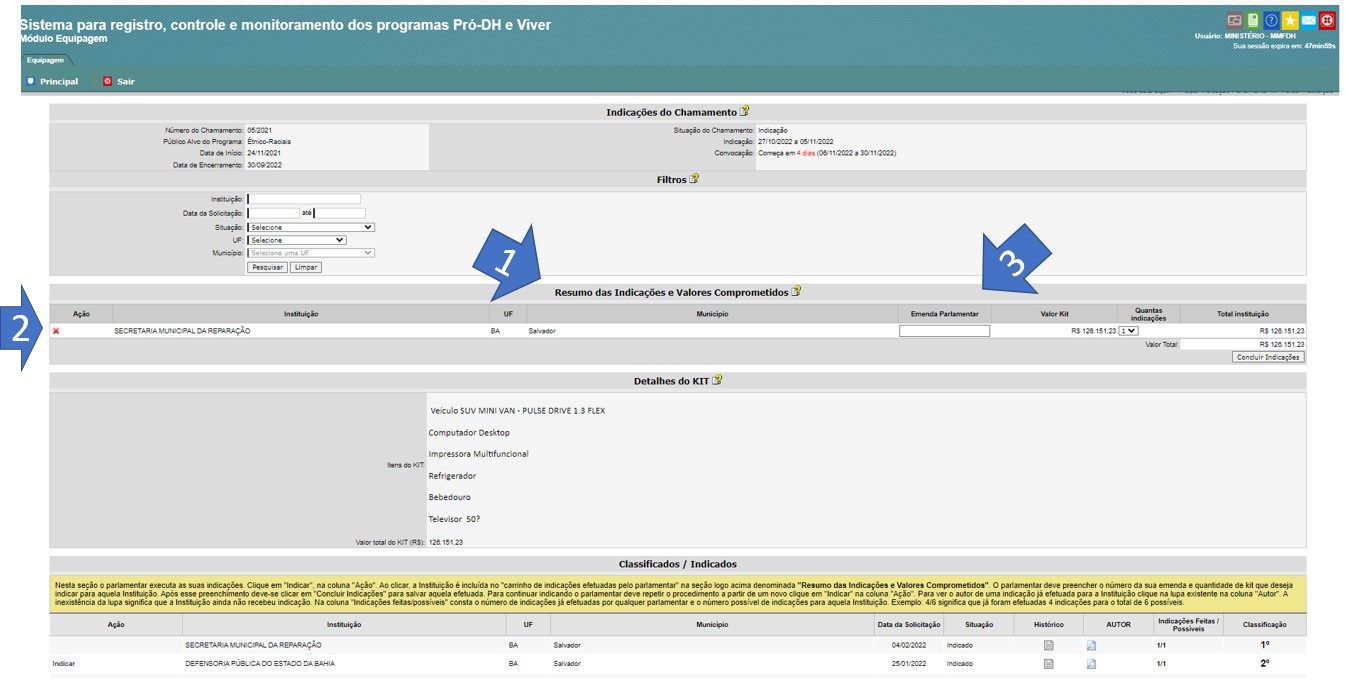This screenshot has height=681, width=1346.
Task: Click help icon next to Detalhes do KIT
Action: [x=717, y=380]
